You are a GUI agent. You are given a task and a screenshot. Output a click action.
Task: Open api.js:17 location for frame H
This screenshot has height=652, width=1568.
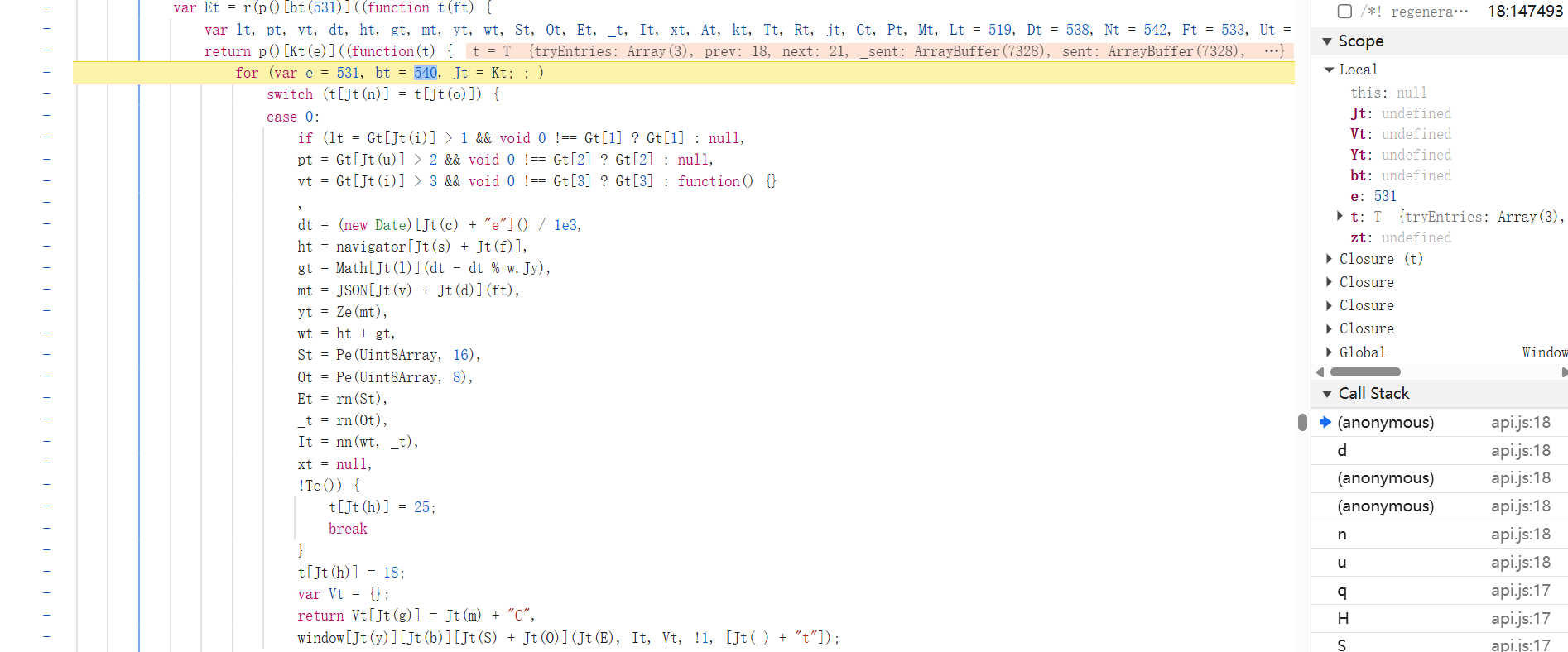click(x=1521, y=619)
